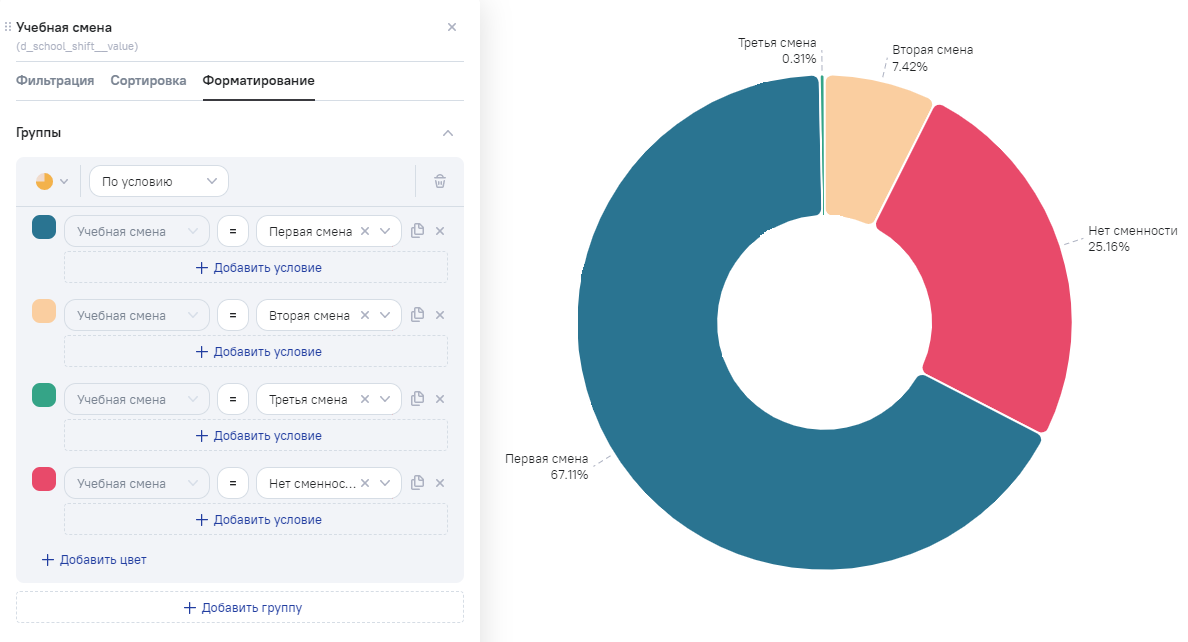Switch to the Сортировка tab
Screen dimensions: 1188x642
148,81
